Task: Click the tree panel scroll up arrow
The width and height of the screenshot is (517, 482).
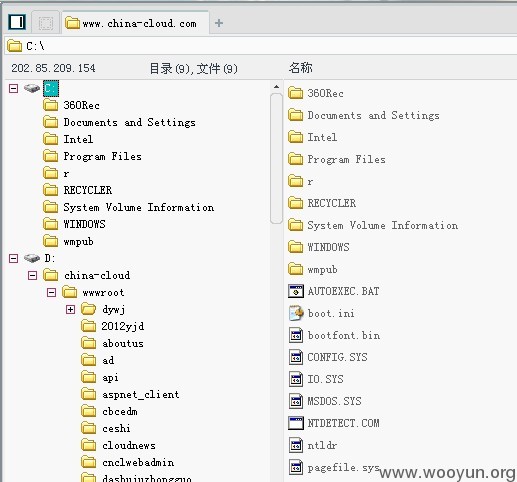Action: (276, 87)
